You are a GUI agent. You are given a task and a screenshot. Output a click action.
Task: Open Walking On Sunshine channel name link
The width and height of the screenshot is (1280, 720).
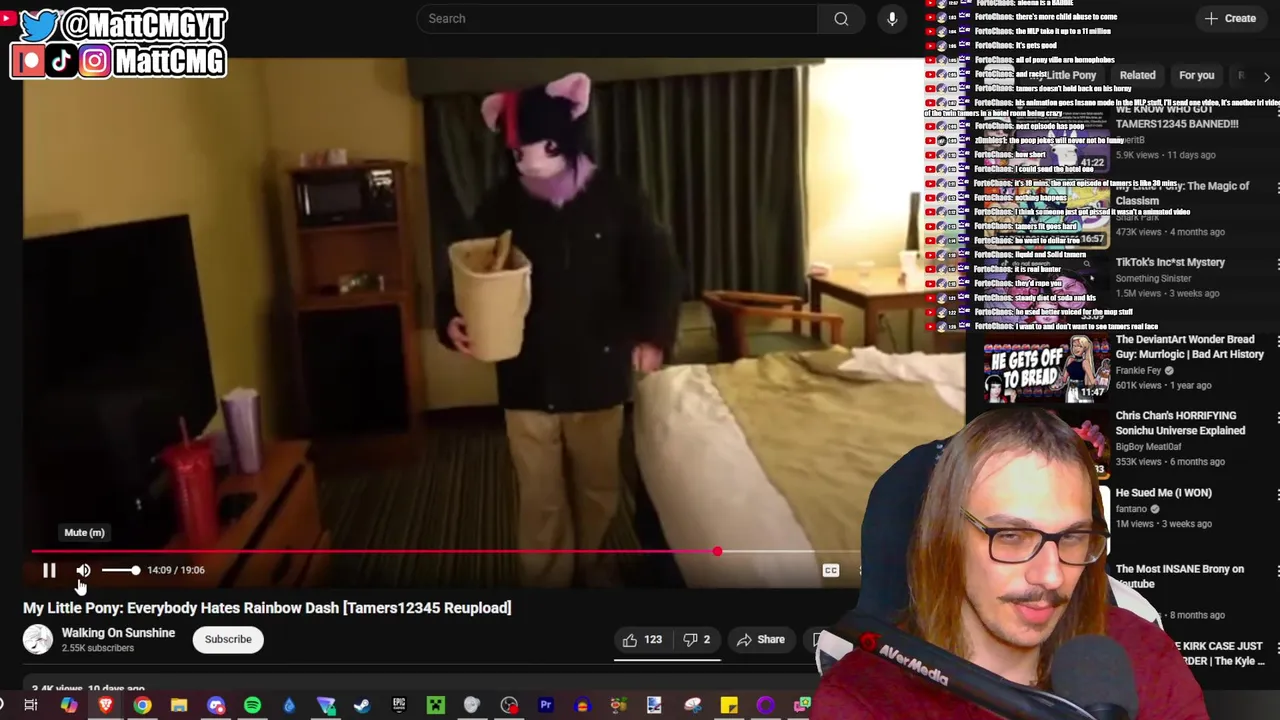pos(118,633)
